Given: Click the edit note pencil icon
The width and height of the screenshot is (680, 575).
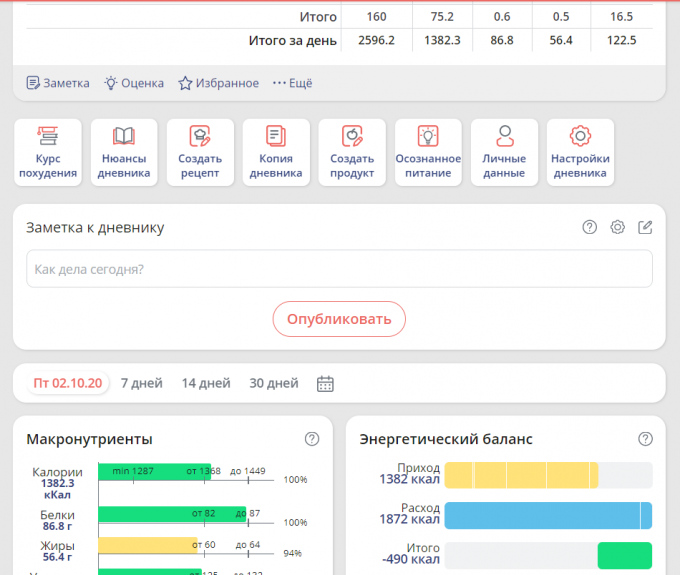Looking at the screenshot, I should (x=646, y=227).
